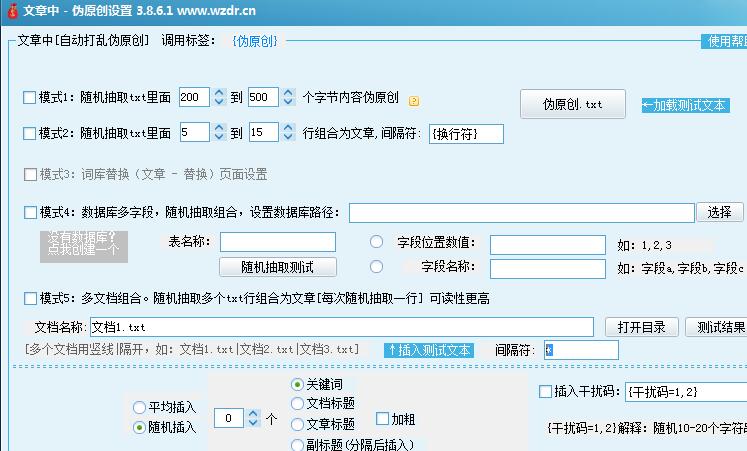Select 平均插入 radio option
This screenshot has height=451, width=747.
[x=139, y=407]
